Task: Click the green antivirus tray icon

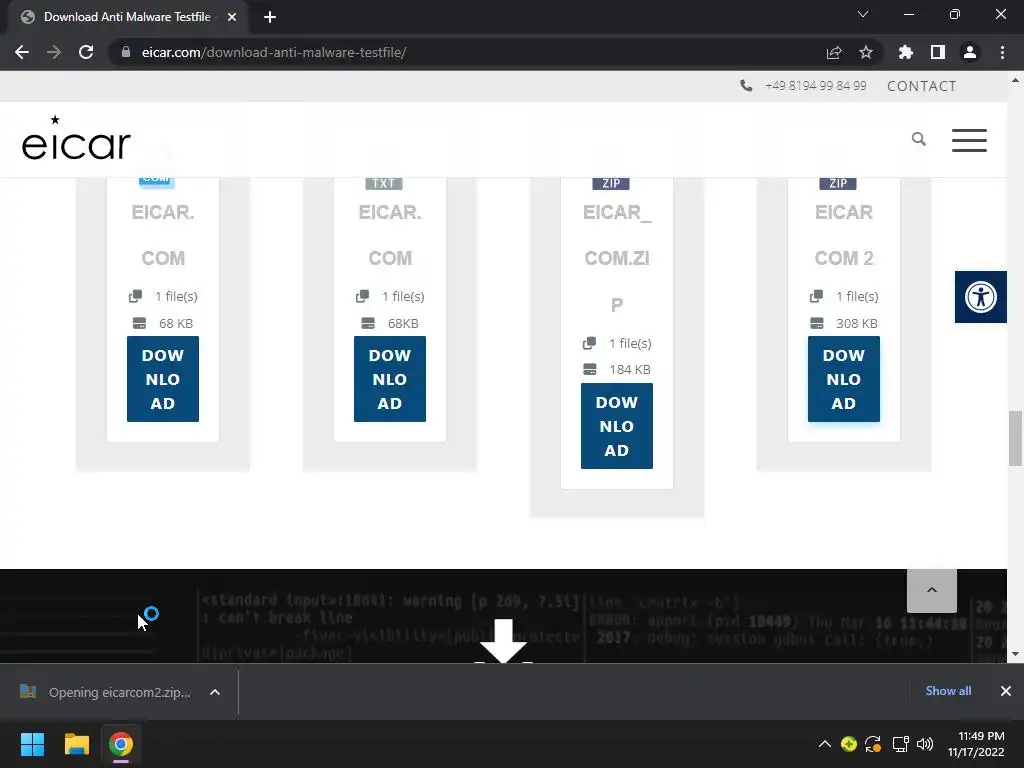Action: [848, 744]
